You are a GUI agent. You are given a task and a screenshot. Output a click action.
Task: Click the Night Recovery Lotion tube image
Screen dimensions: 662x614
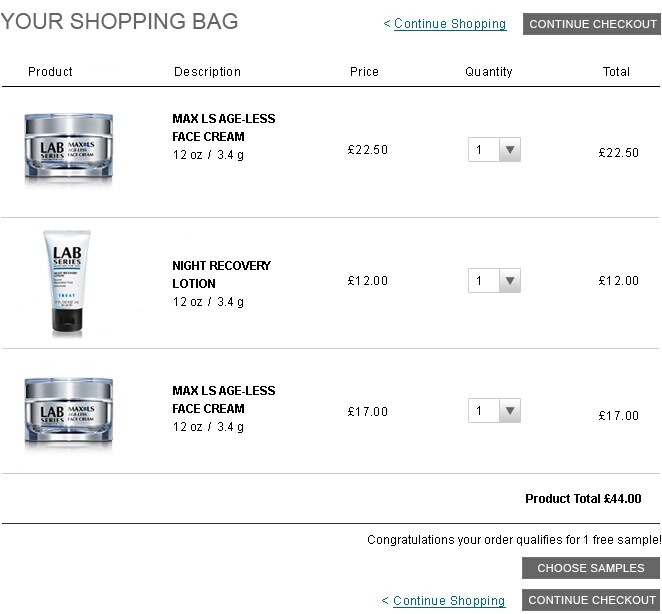(x=67, y=283)
